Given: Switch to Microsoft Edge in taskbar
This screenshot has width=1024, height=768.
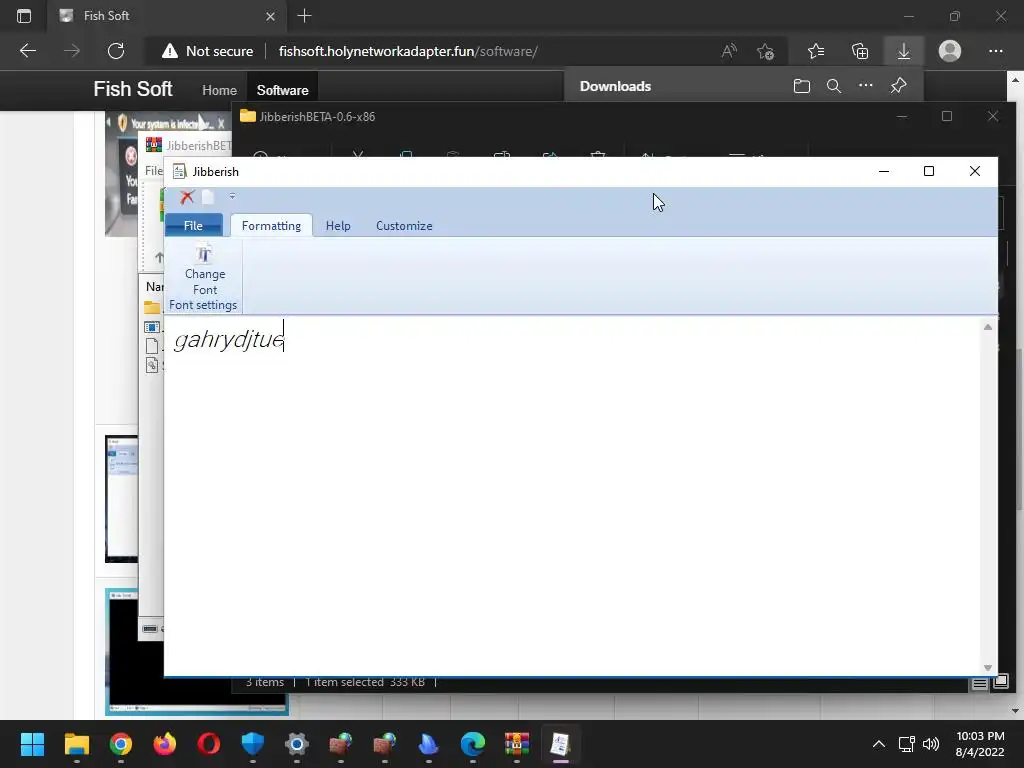Looking at the screenshot, I should (473, 744).
